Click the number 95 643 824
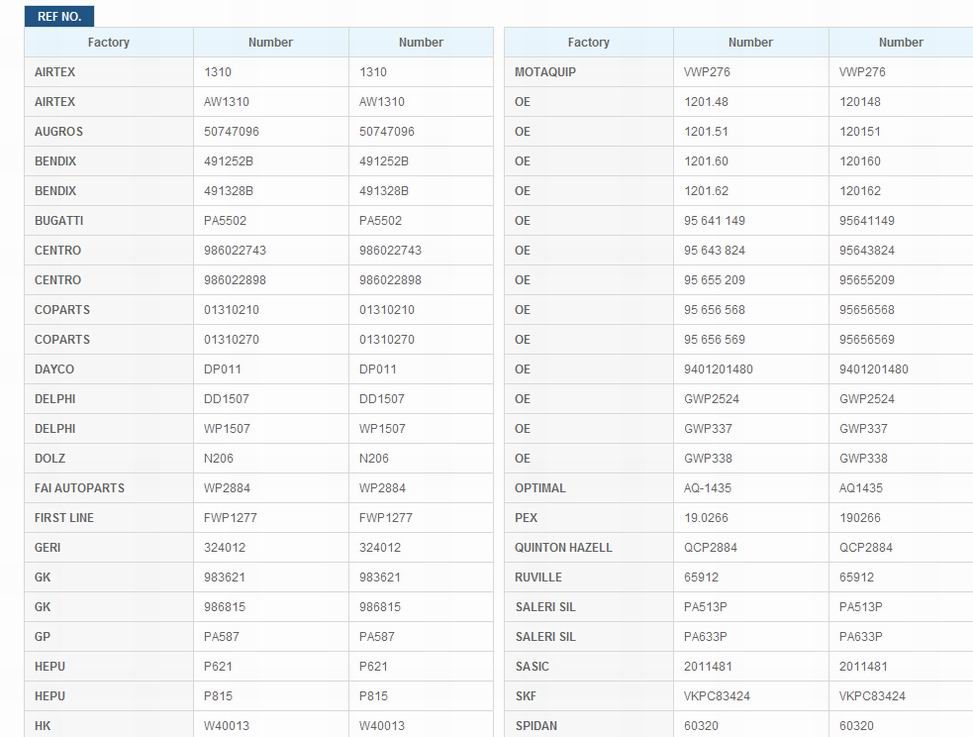Viewport: 973px width, 737px height. 714,251
